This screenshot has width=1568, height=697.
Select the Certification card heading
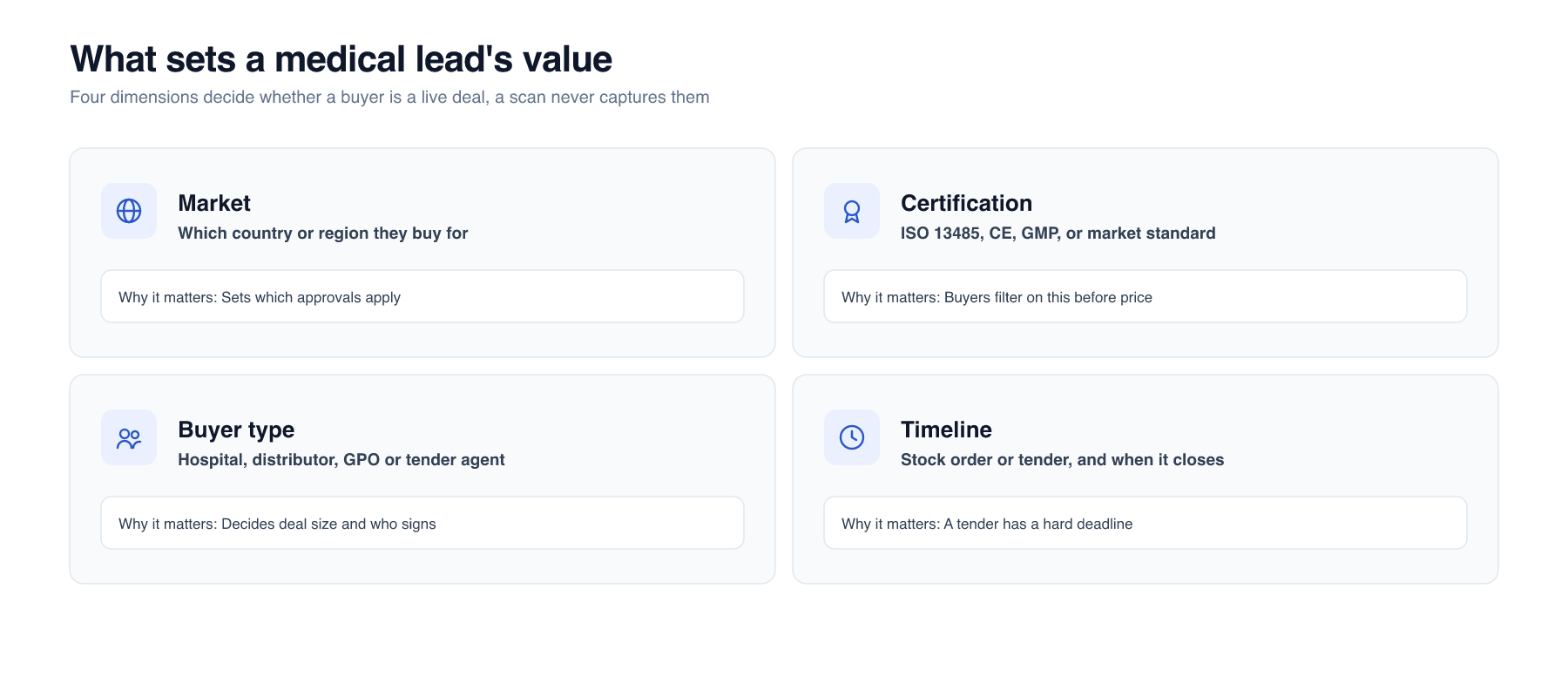point(966,203)
